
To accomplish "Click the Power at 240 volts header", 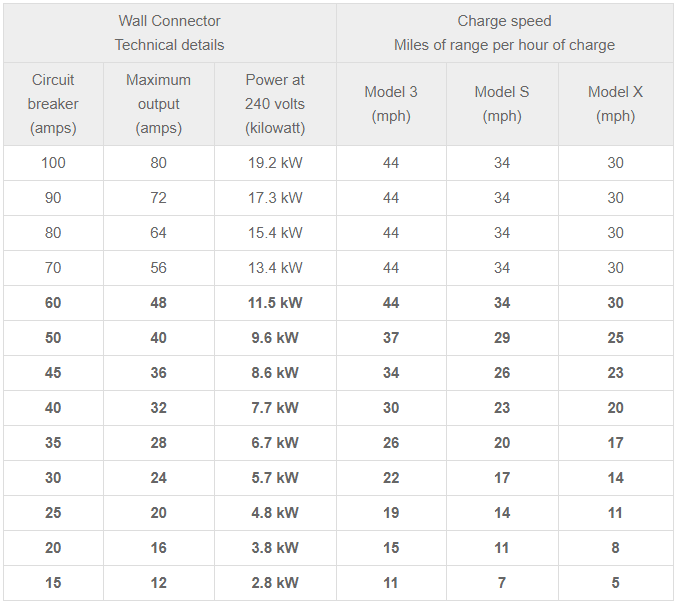I will (x=275, y=104).
